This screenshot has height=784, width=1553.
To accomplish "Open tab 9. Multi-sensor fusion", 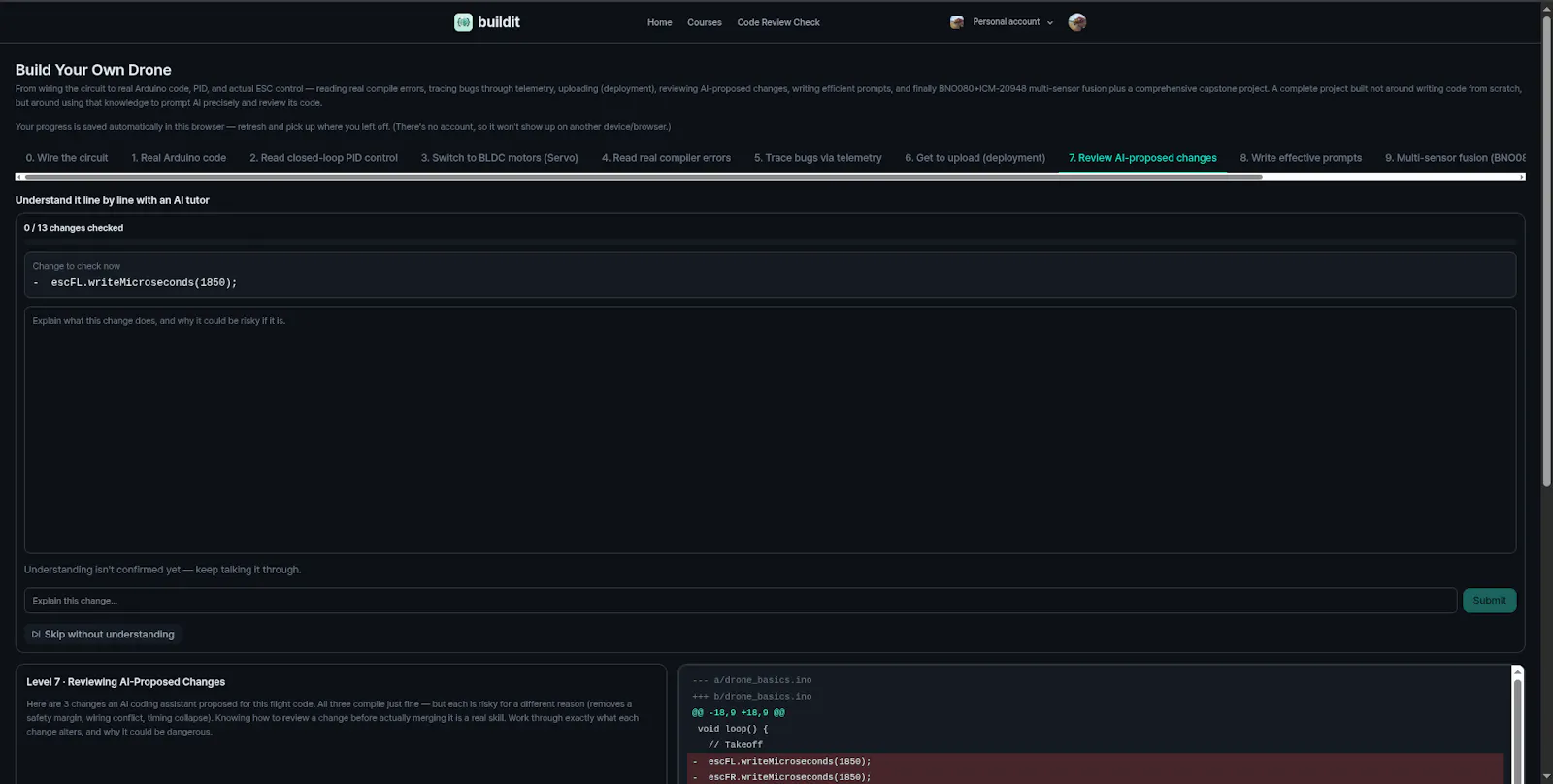I will coord(1454,158).
